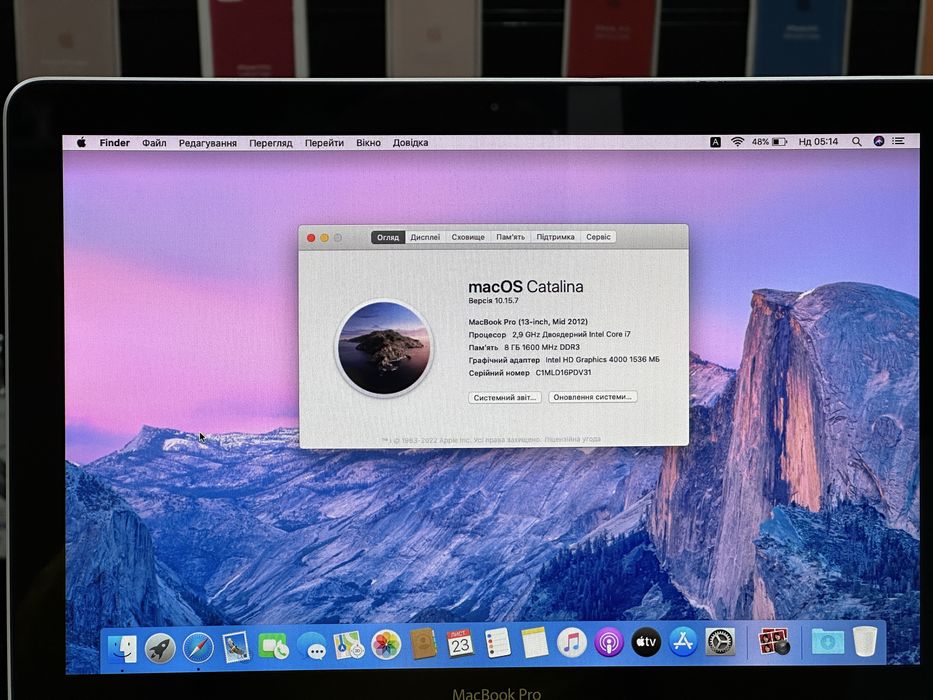Image resolution: width=933 pixels, height=700 pixels.
Task: Switch to the Пам'ять tab
Action: [511, 237]
